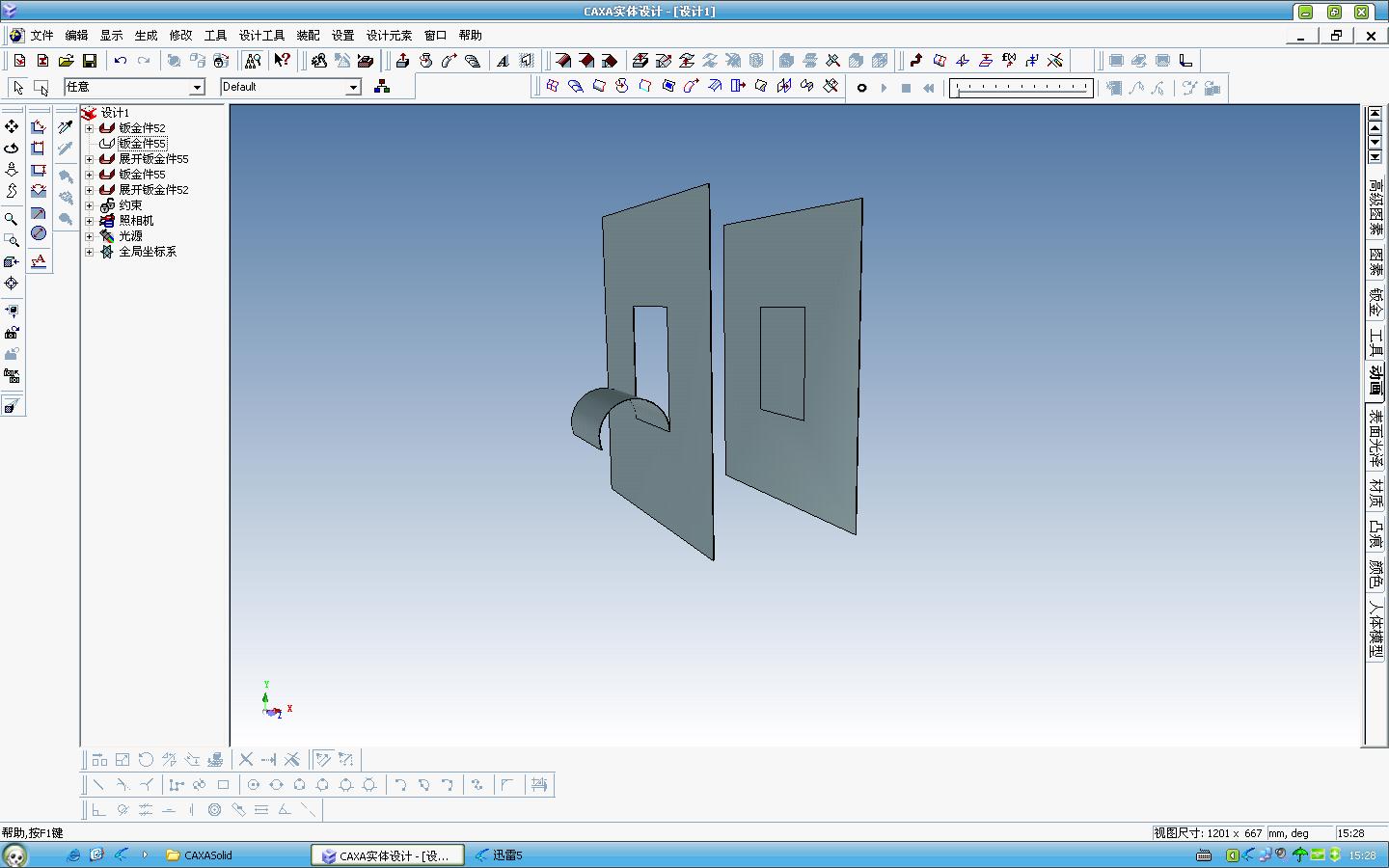
Task: Click the L-shaped coordinate icon in toolbar
Action: click(x=1185, y=61)
